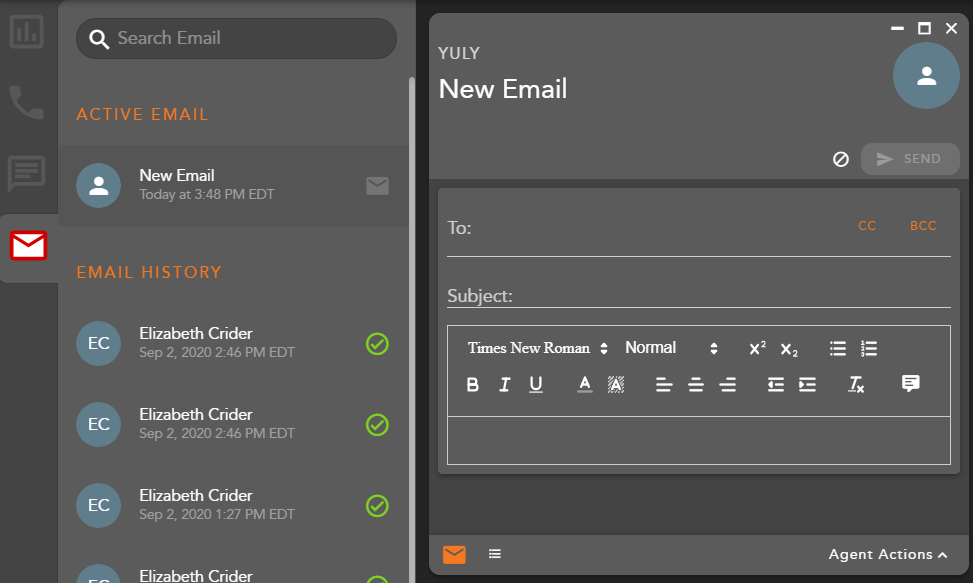Image resolution: width=973 pixels, height=583 pixels.
Task: Open the statistics chart sidebar icon
Action: [27, 31]
